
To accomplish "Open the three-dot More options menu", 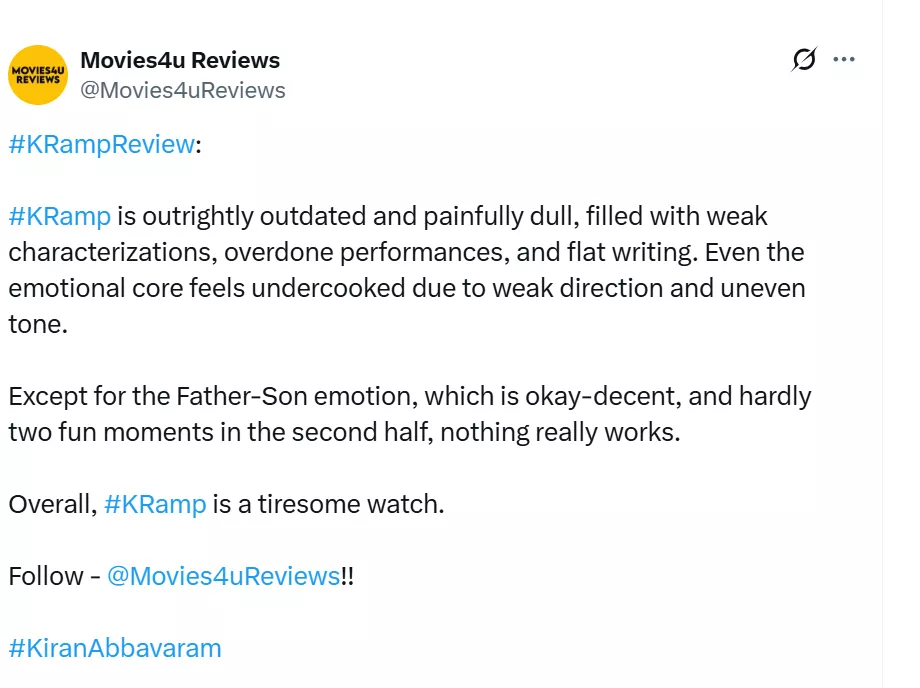I will click(844, 60).
